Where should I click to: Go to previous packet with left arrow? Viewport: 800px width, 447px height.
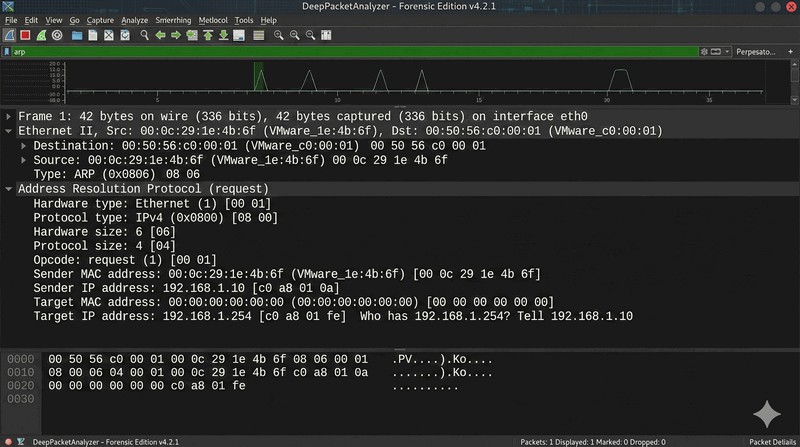(160, 35)
